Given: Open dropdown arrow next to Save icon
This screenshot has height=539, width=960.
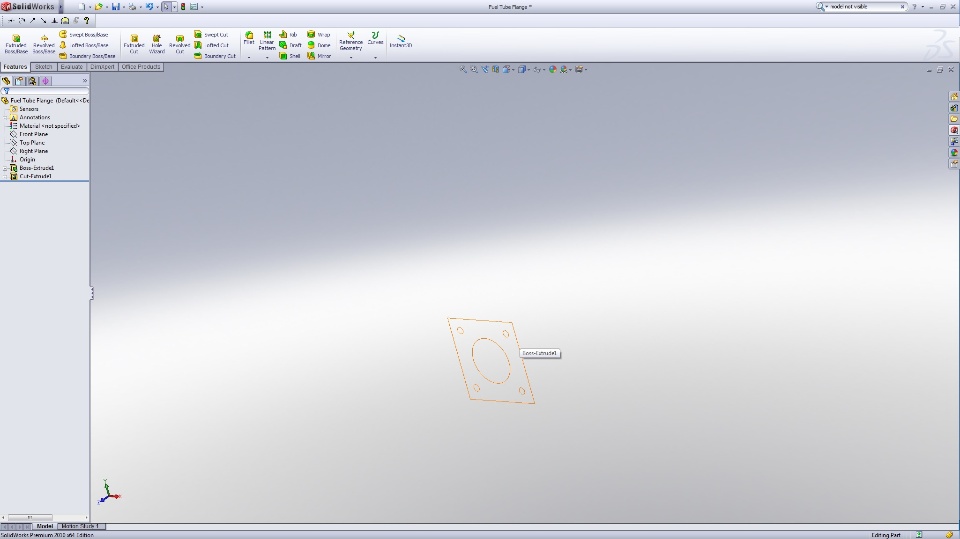Looking at the screenshot, I should coord(124,7).
